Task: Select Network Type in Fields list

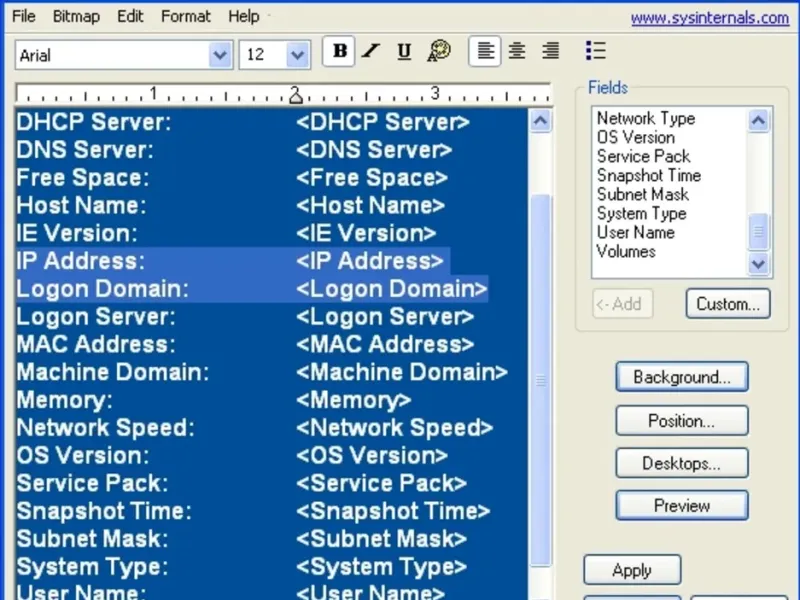Action: click(646, 118)
